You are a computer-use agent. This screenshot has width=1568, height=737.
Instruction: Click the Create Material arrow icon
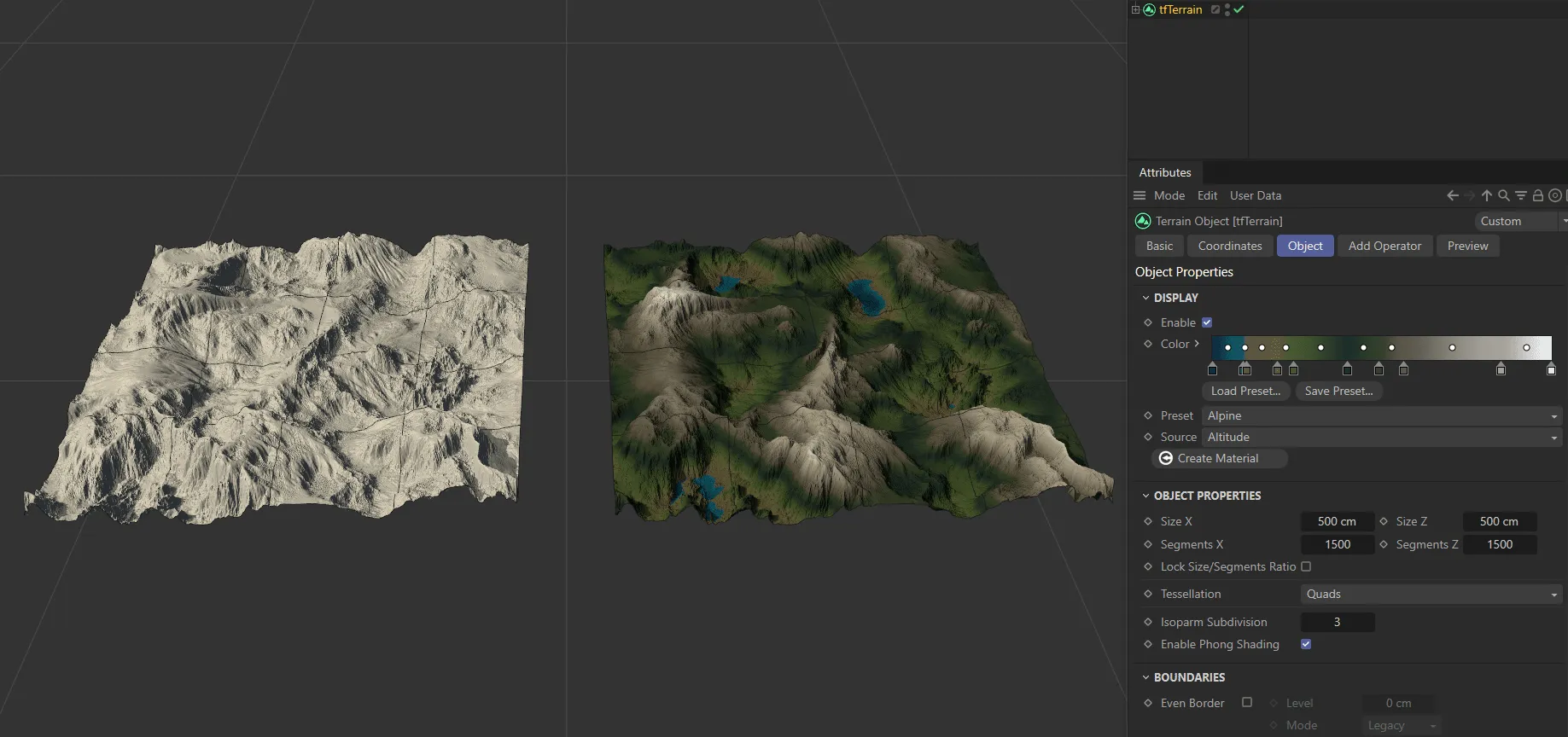click(x=1166, y=458)
